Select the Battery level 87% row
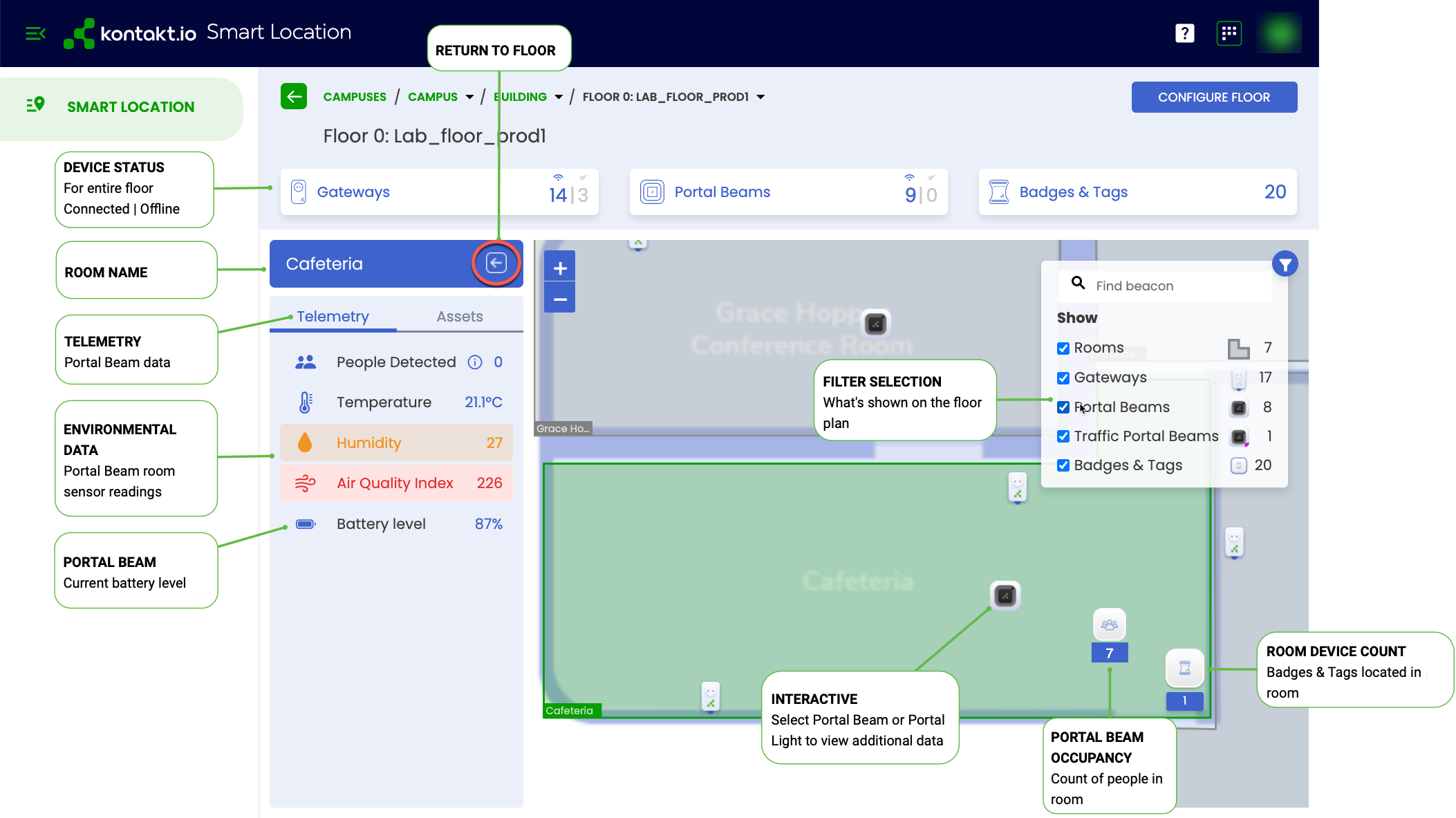Image resolution: width=1456 pixels, height=818 pixels. tap(396, 524)
